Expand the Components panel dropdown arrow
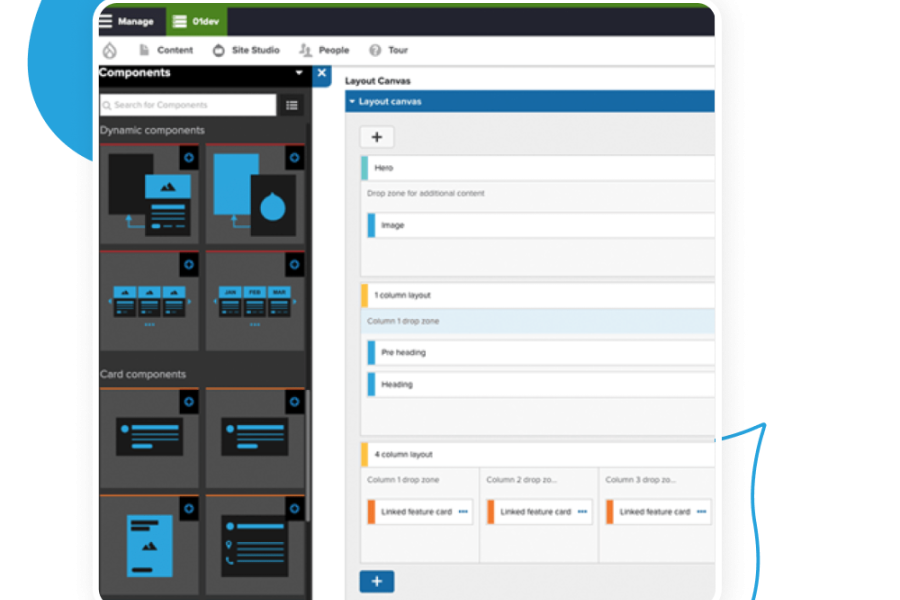Viewport: 900px width, 600px height. (298, 73)
